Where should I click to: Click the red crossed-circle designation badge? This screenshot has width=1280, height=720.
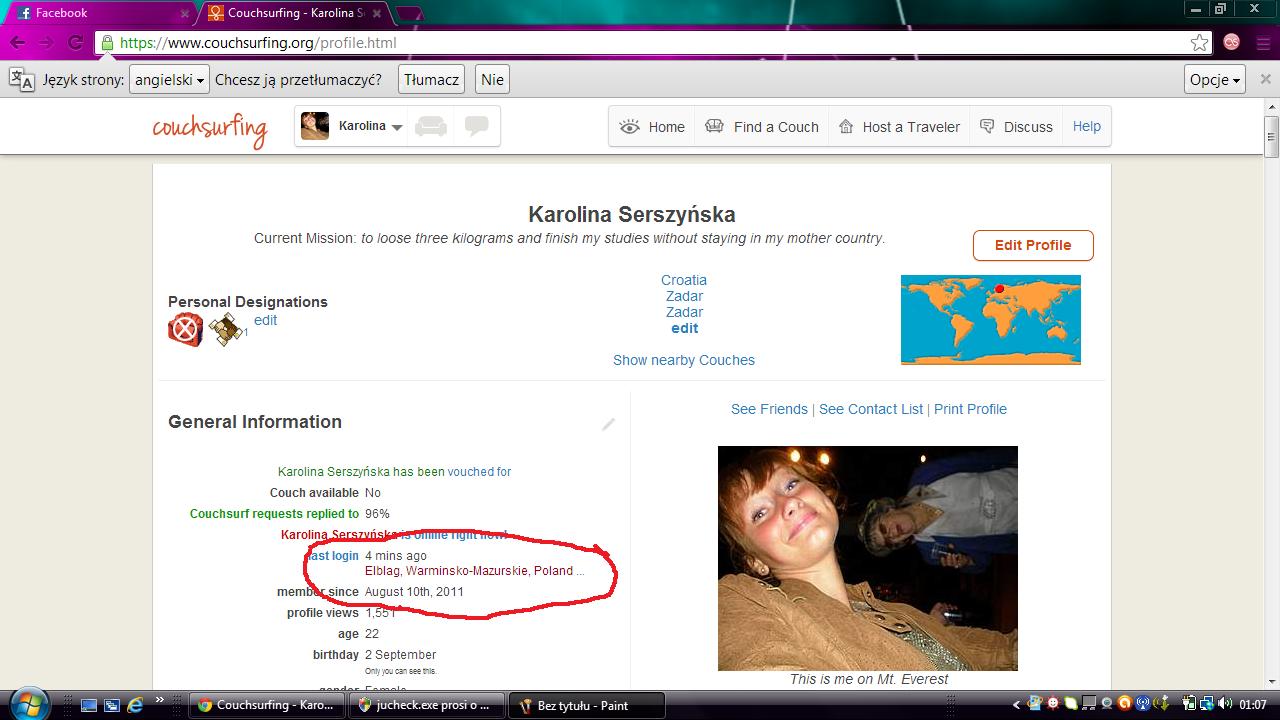click(x=185, y=329)
